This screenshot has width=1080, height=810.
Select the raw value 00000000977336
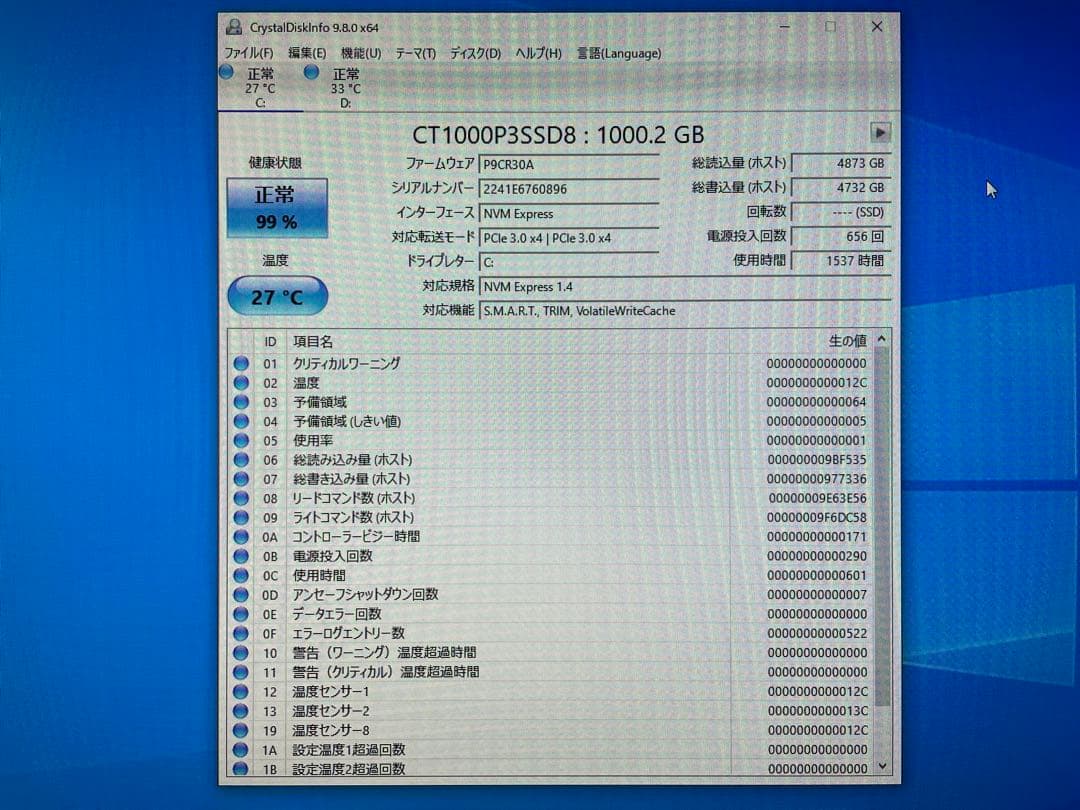[817, 479]
